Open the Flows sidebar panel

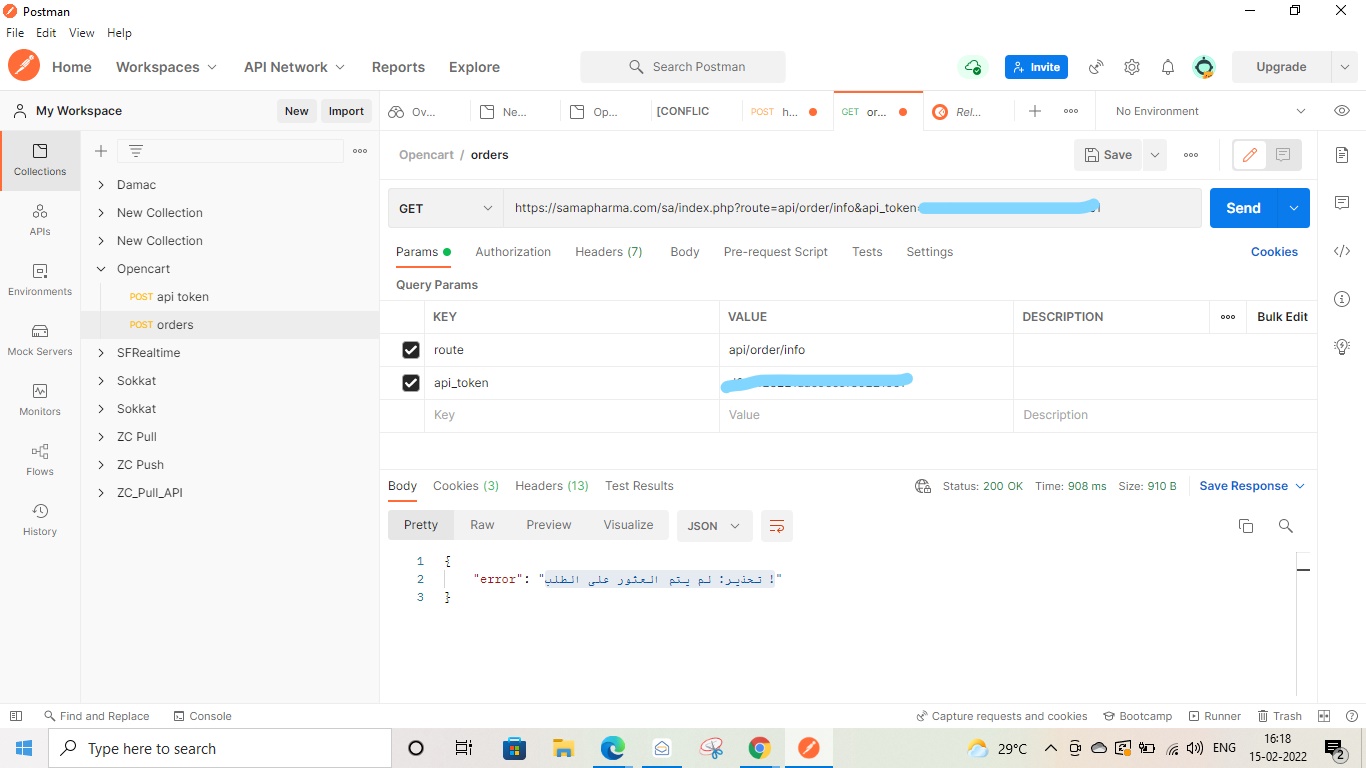pos(40,460)
